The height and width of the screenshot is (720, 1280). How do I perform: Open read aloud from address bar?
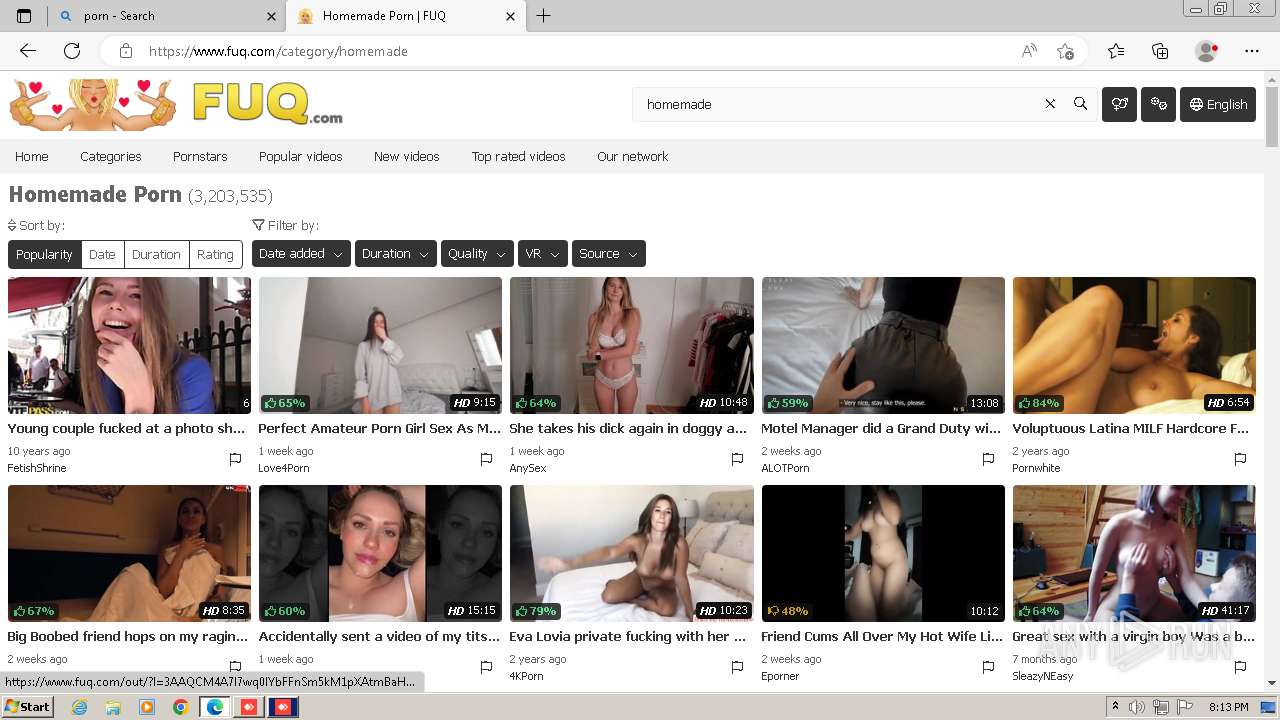(1029, 51)
